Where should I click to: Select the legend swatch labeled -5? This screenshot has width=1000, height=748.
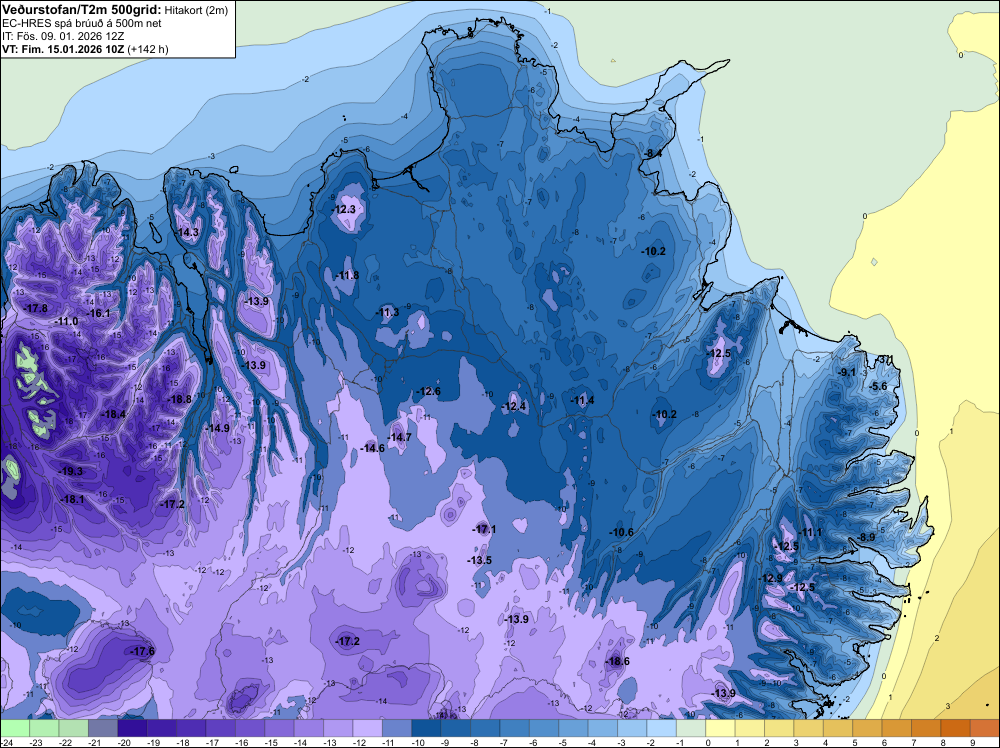tap(573, 728)
